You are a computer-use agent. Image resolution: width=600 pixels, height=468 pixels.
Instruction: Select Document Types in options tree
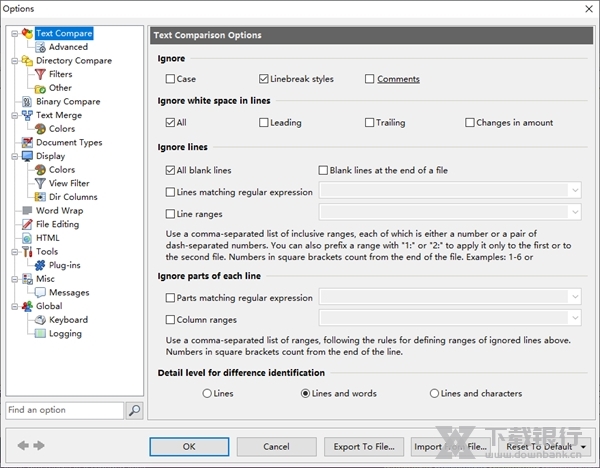(x=68, y=143)
